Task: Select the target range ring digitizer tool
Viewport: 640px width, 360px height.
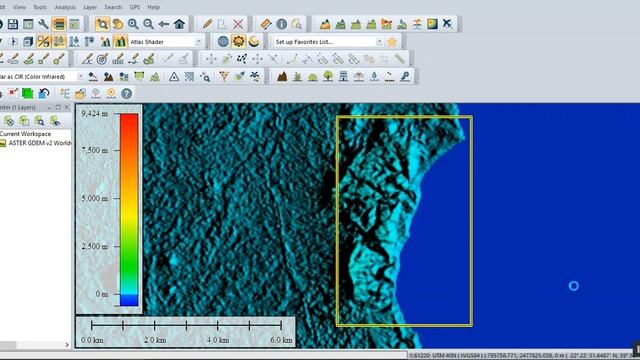Action: [x=102, y=59]
